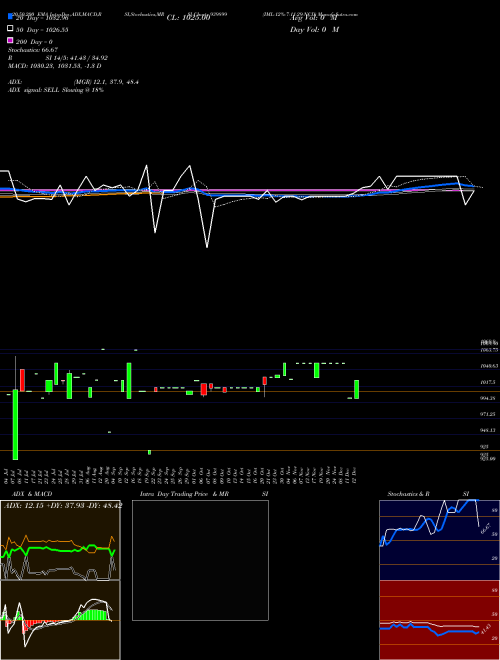The height and width of the screenshot is (660, 500).
Task: Select the '20 Day' moving average label
Action: click(42, 18)
